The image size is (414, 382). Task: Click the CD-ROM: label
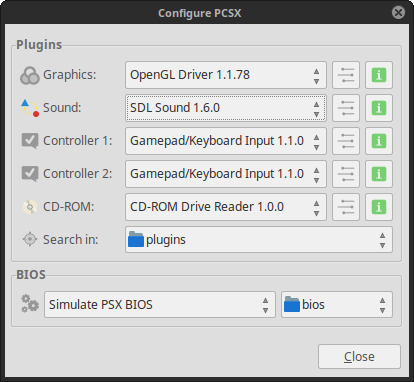click(x=69, y=207)
